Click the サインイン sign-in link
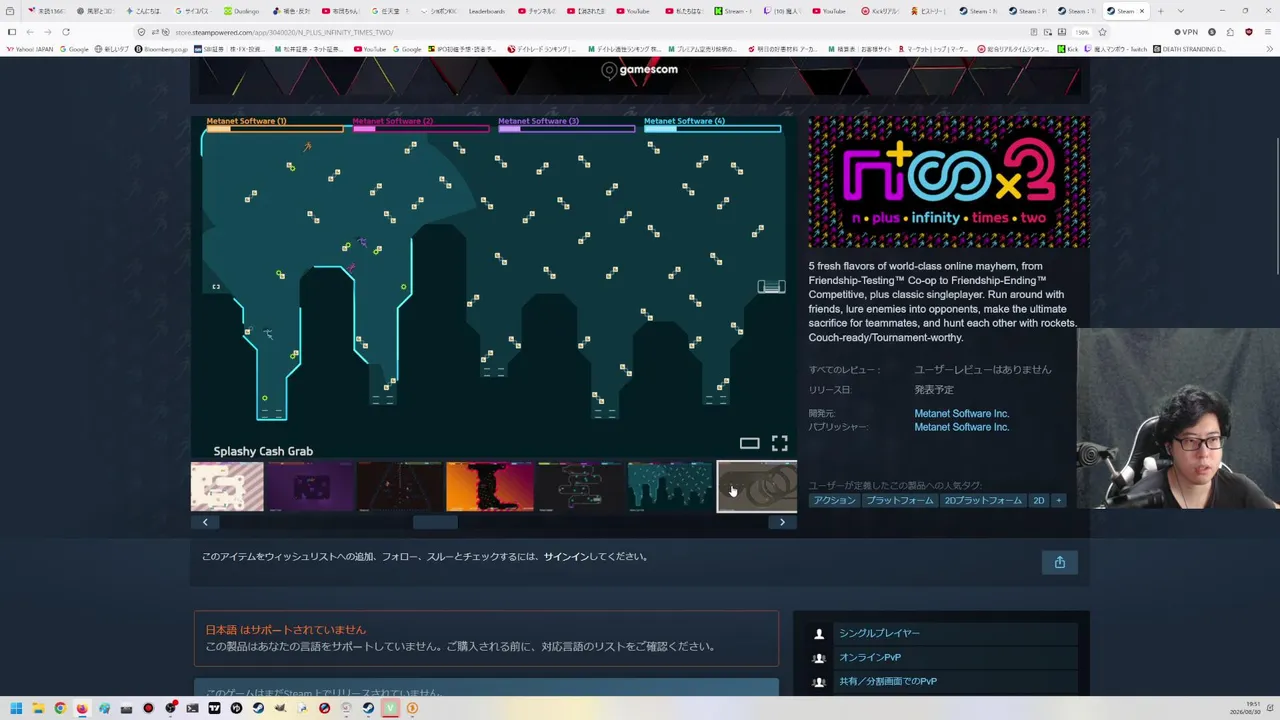This screenshot has width=1280, height=720. coord(566,557)
